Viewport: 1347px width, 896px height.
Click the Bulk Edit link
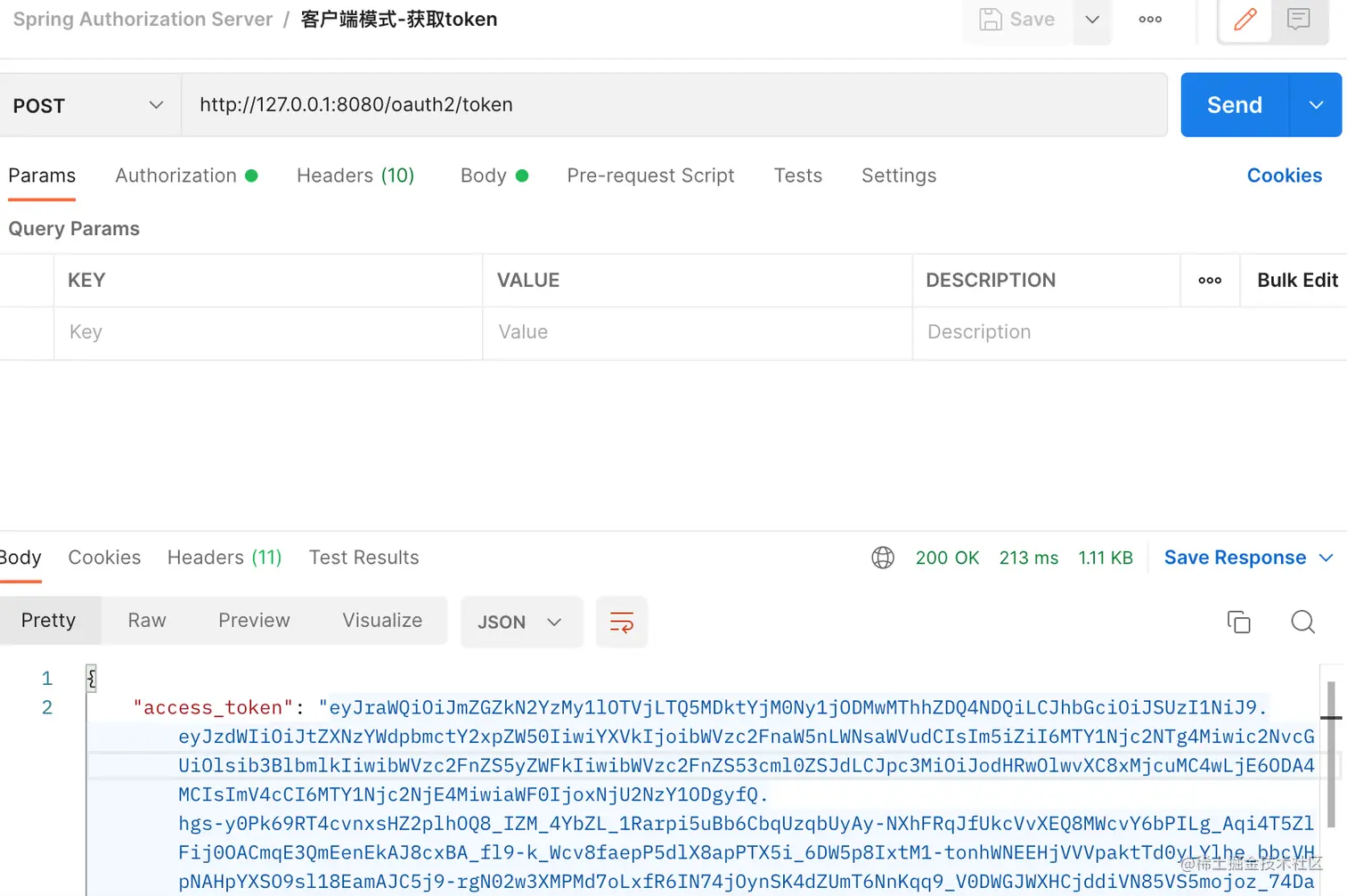[1297, 281]
